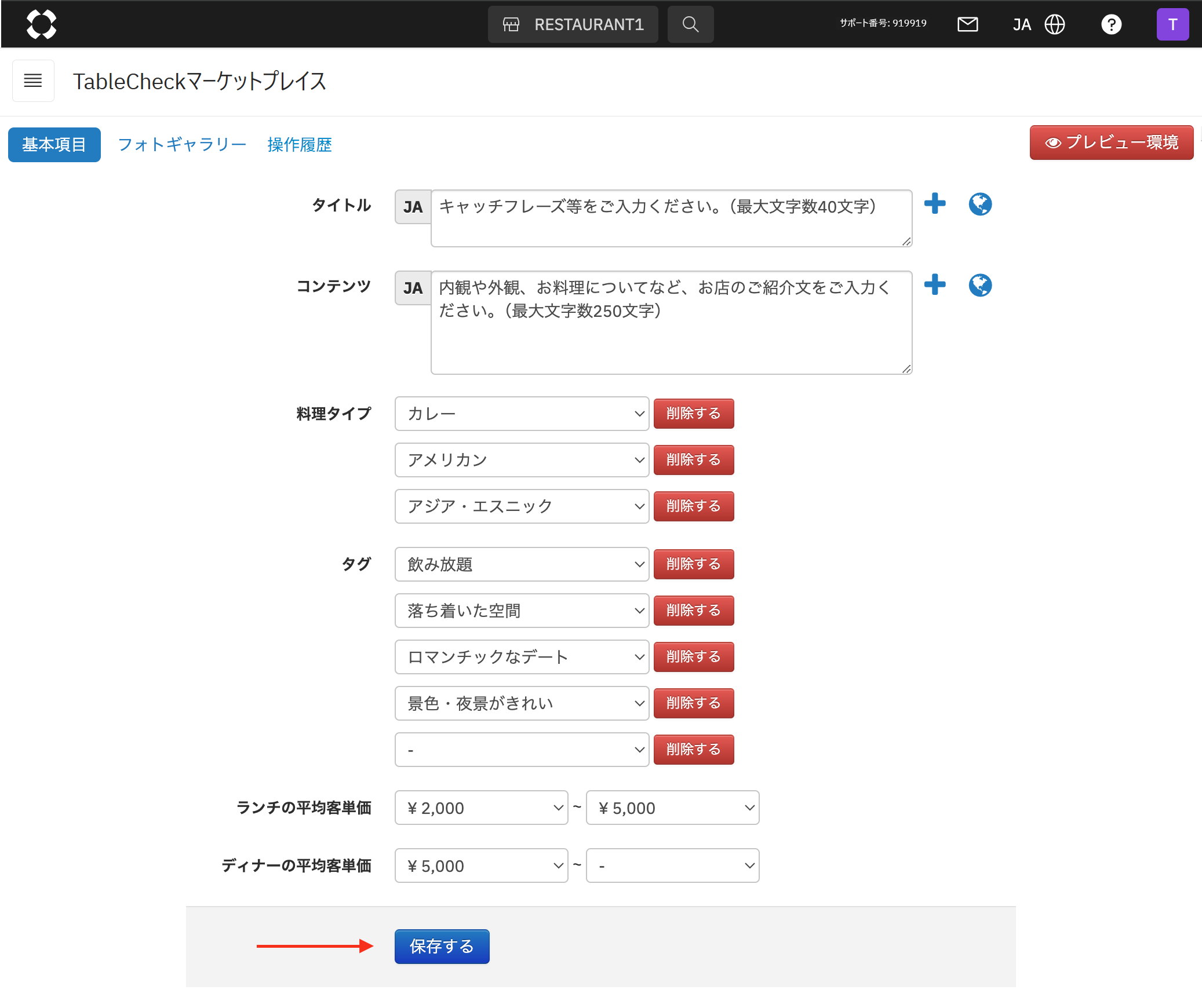Screen dimensions: 1202x1008
Task: Click the globe icon beside タイトル
Action: pos(980,204)
